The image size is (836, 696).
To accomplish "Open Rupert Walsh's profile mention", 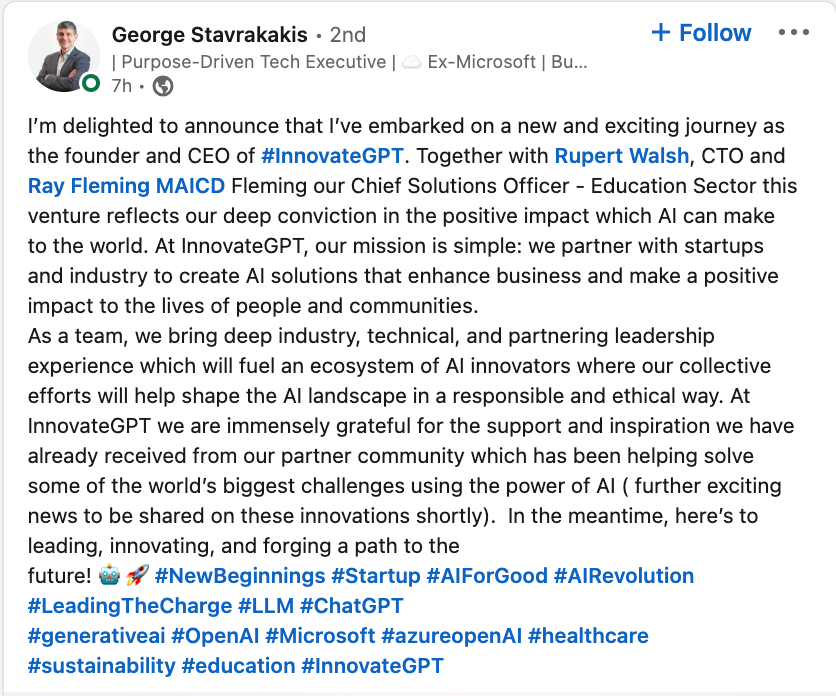I will point(622,156).
